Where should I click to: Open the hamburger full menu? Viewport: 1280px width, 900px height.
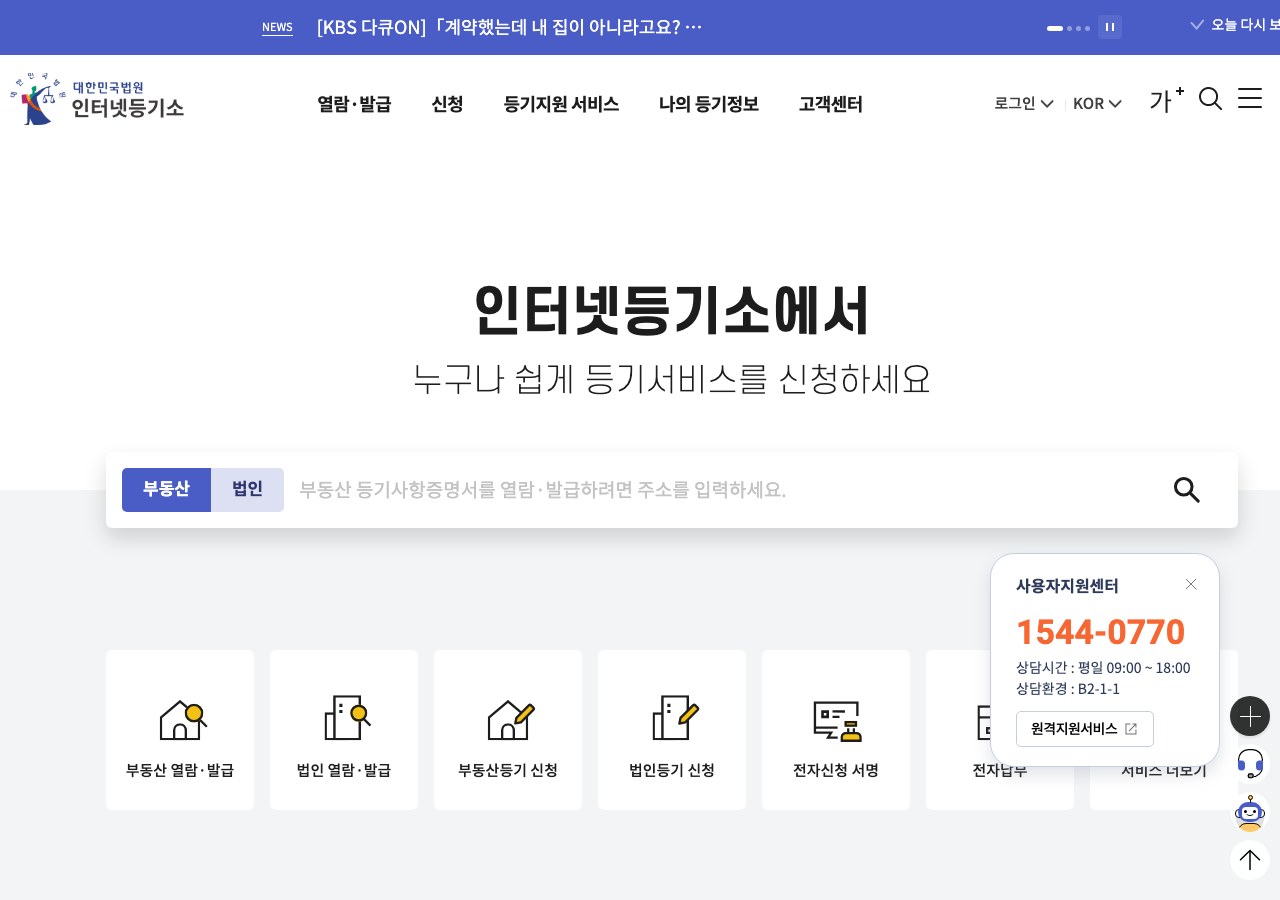click(x=1250, y=98)
